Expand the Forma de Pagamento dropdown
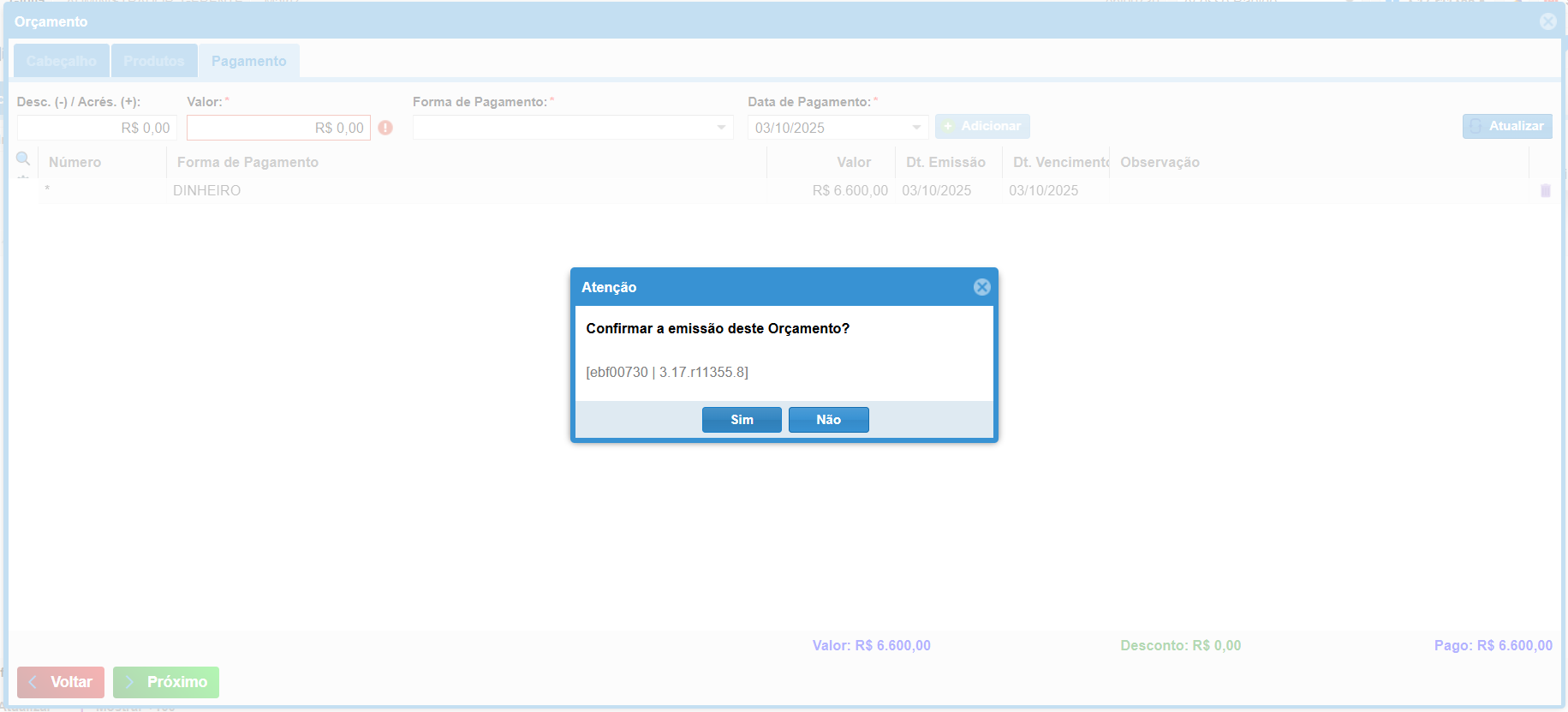 [x=721, y=128]
